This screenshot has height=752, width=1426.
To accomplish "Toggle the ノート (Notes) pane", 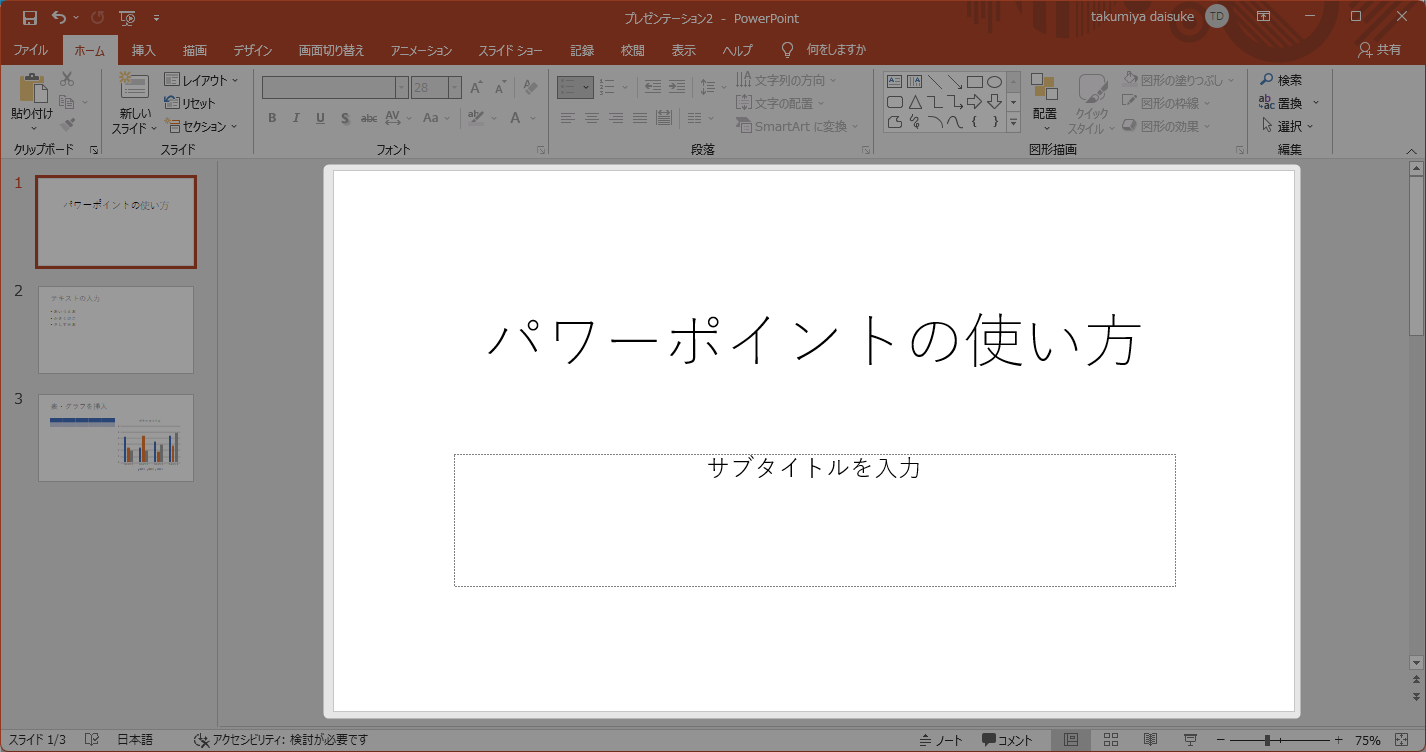I will 941,740.
